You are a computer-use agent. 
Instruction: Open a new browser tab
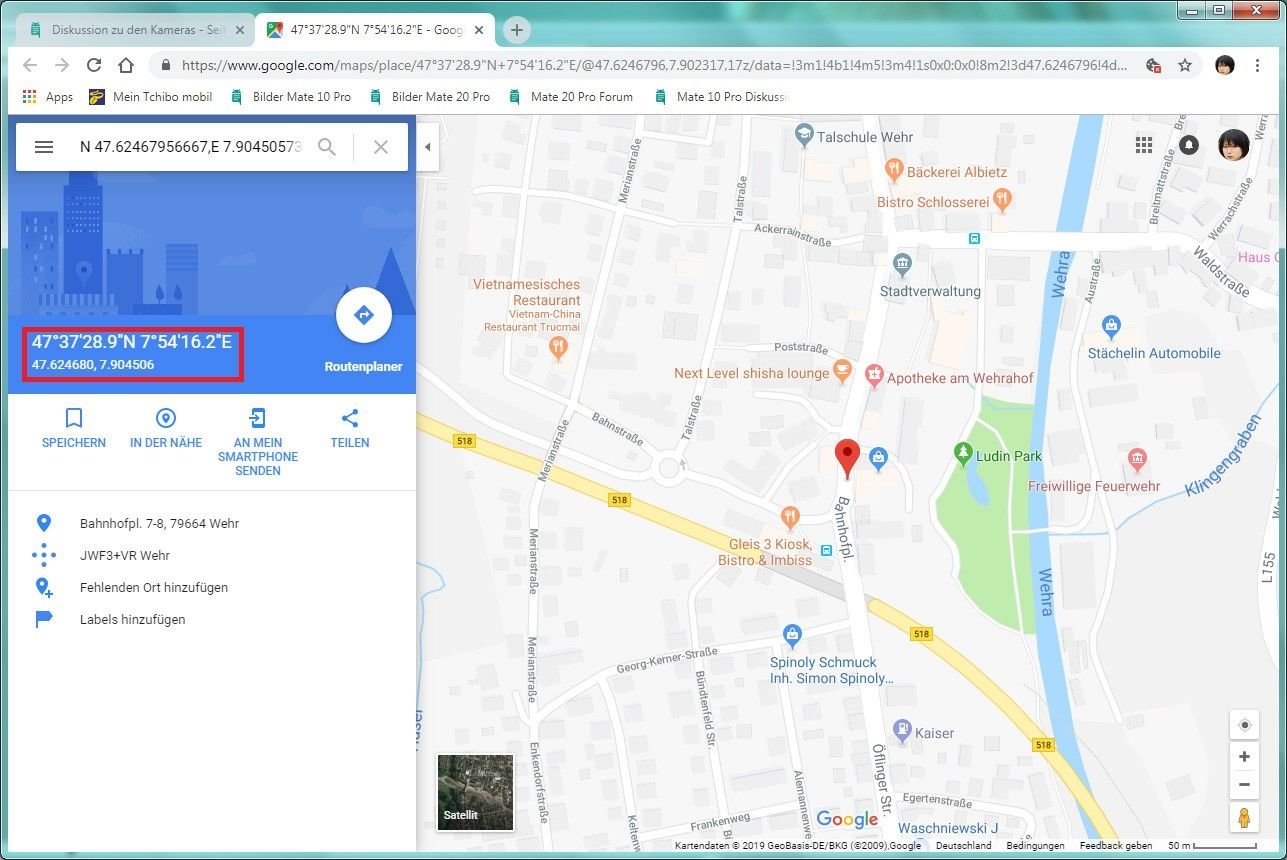pos(517,30)
